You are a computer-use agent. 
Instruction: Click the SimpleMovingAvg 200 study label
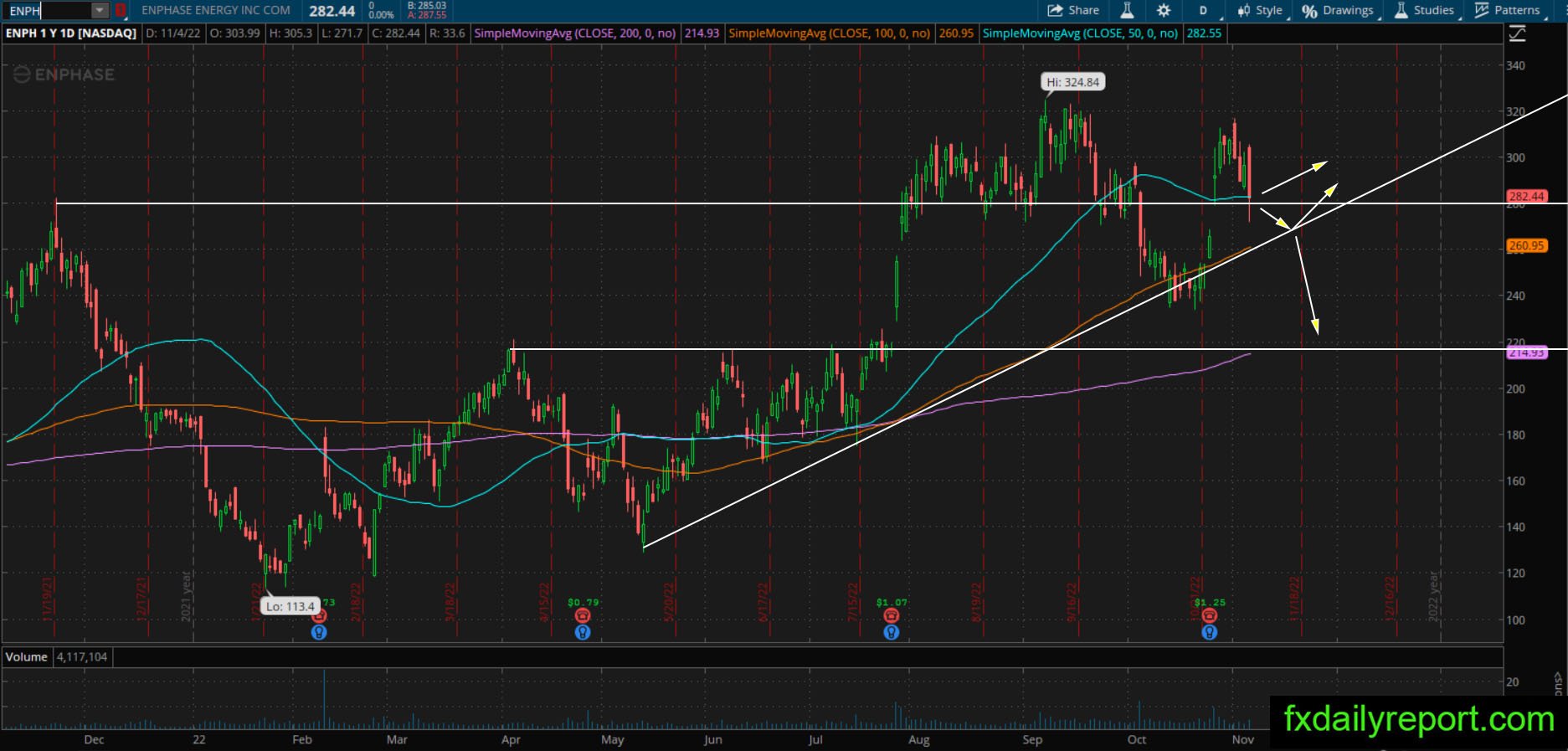pos(575,33)
